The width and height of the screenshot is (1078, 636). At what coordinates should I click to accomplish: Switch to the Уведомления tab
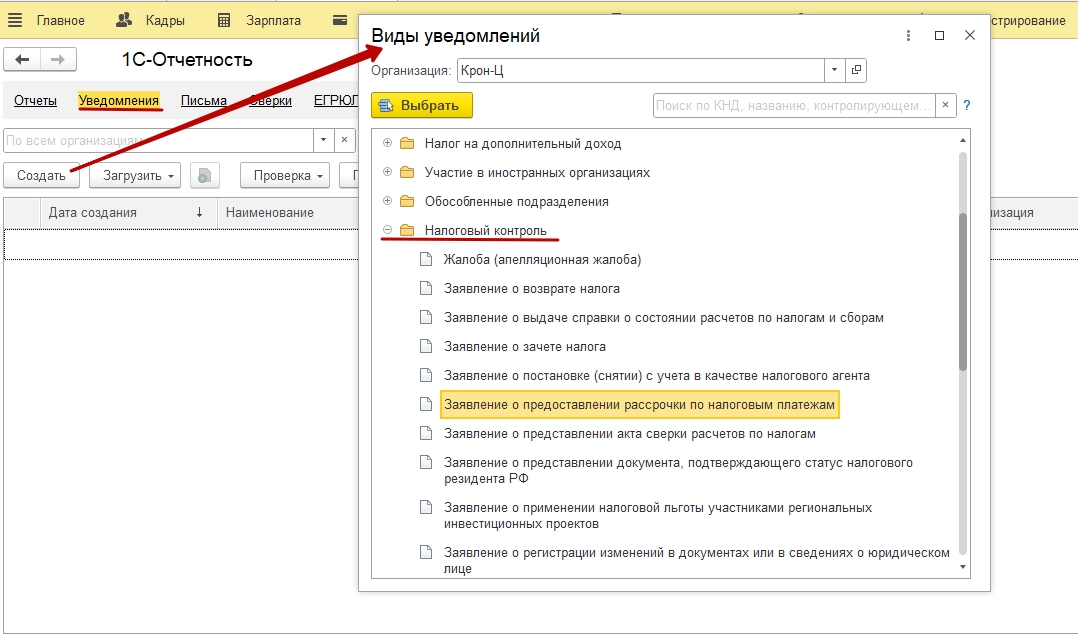[x=119, y=100]
